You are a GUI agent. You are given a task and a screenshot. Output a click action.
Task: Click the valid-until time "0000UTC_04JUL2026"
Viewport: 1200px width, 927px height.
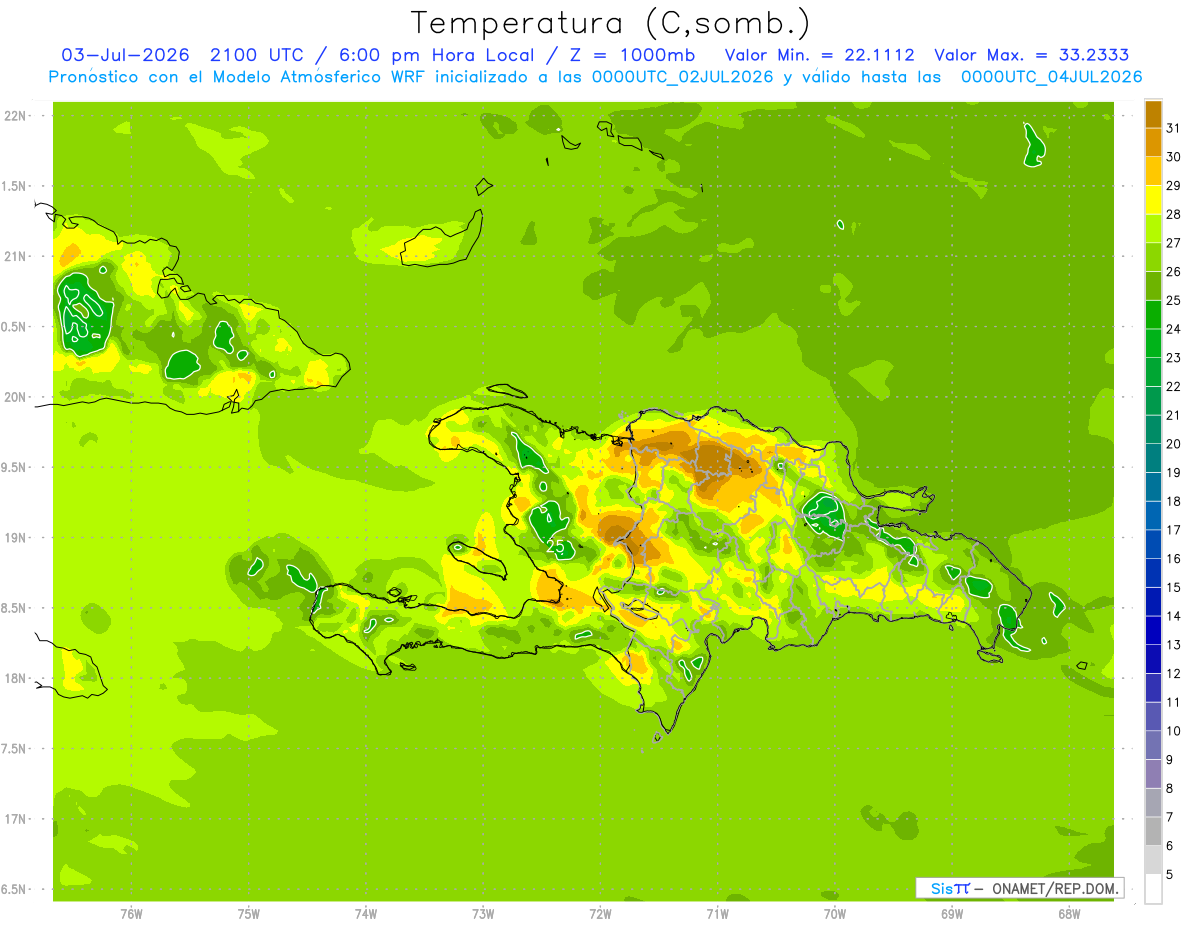[1052, 77]
